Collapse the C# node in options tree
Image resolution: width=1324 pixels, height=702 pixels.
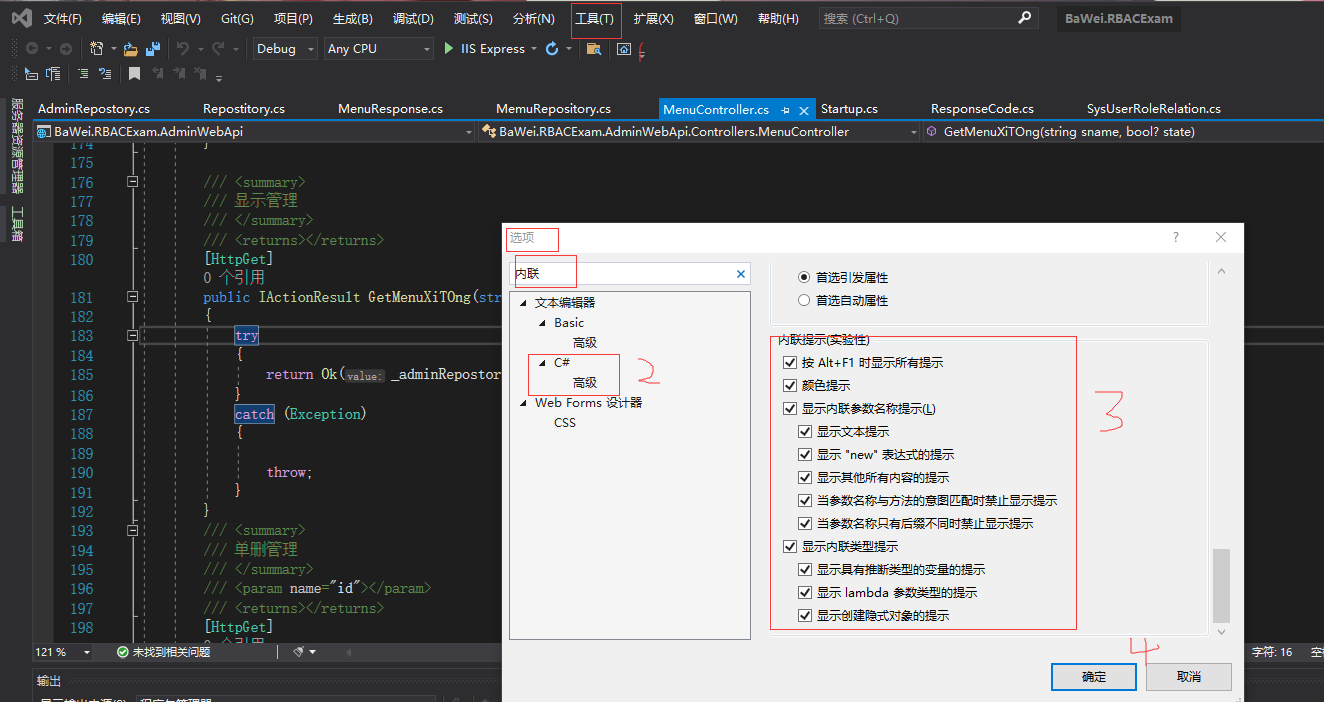543,363
